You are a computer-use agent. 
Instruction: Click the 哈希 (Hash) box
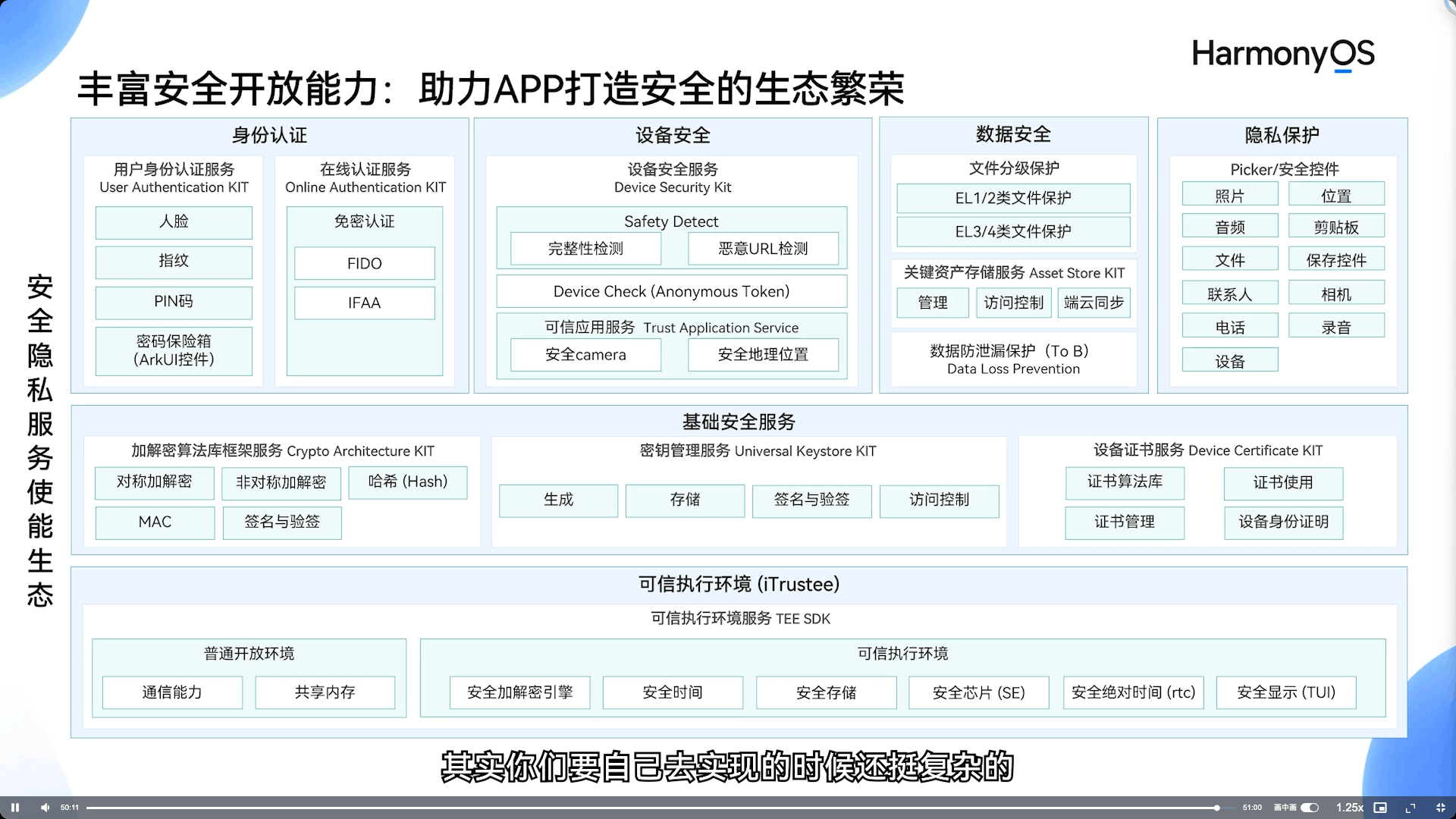tap(407, 482)
